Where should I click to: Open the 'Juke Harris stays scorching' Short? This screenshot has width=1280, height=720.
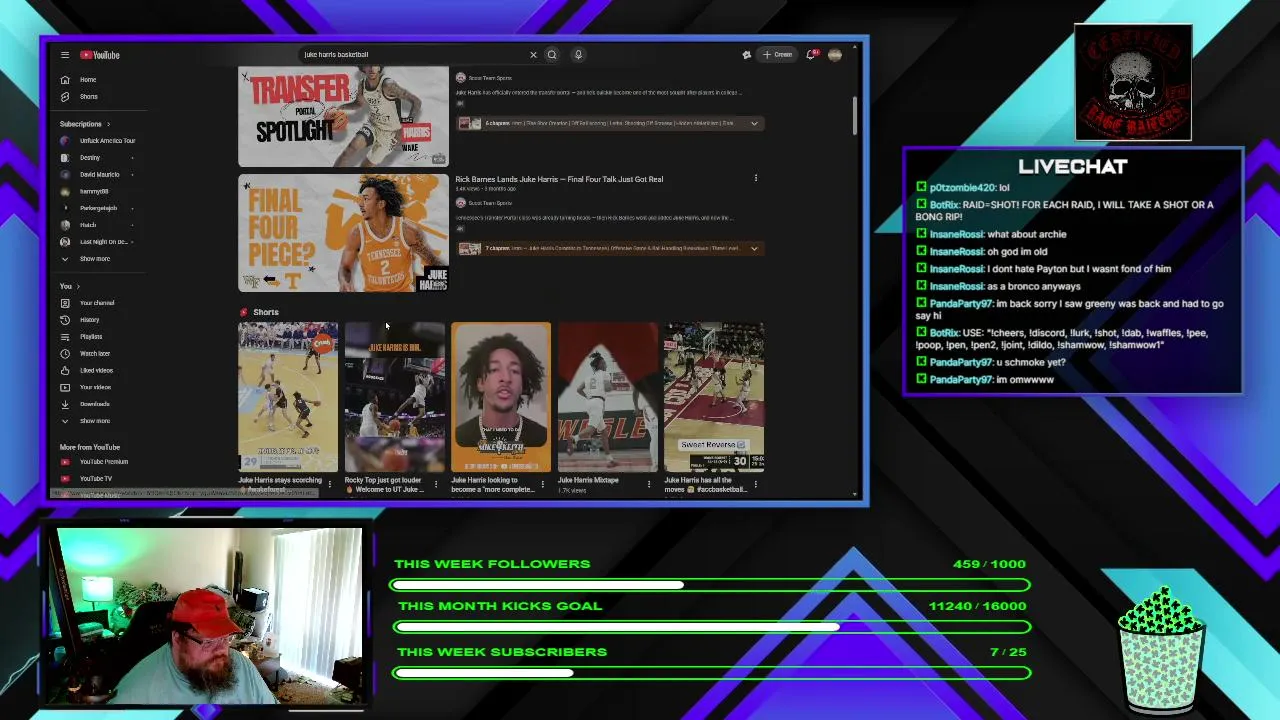288,397
